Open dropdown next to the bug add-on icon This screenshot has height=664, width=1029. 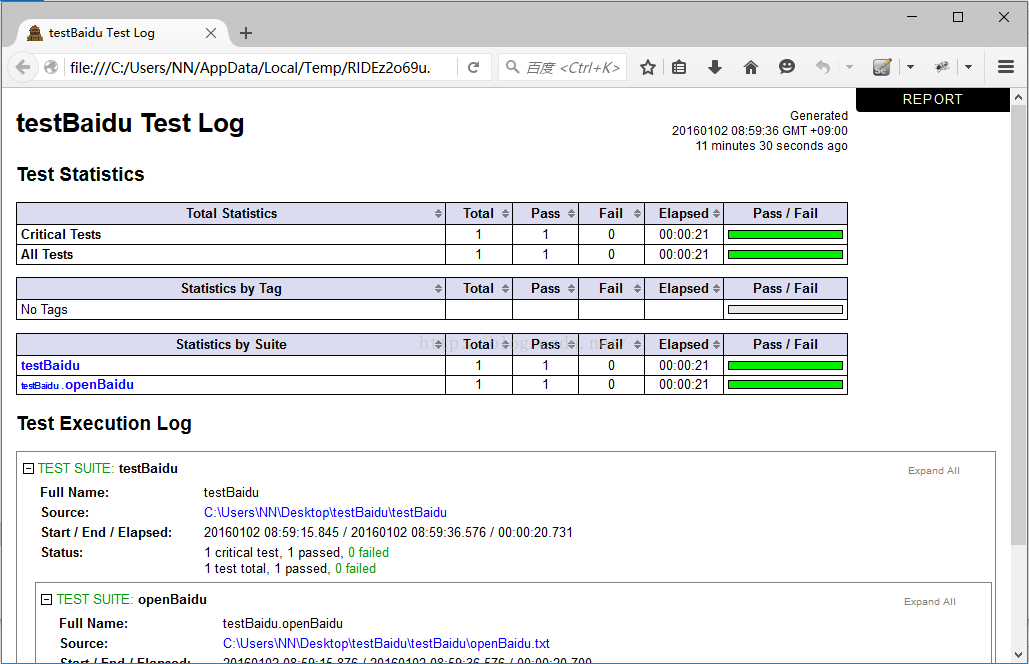[969, 67]
